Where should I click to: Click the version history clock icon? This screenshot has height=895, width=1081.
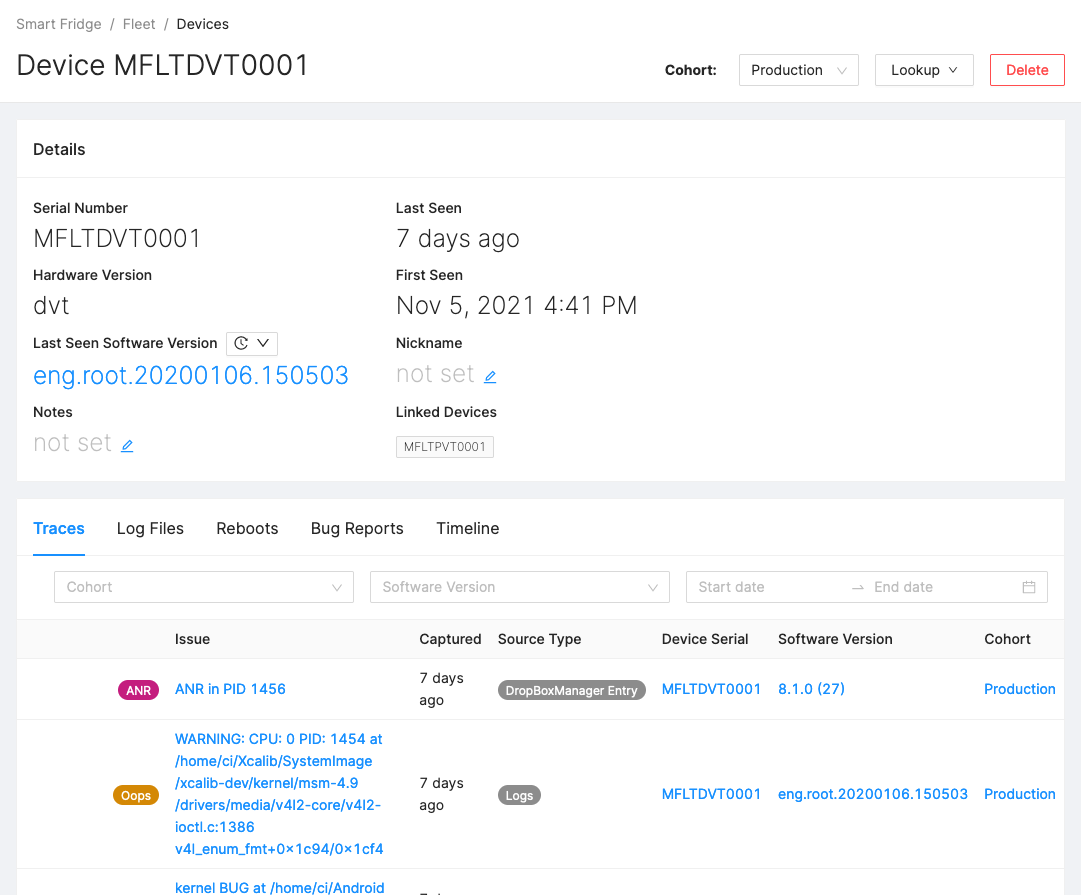pyautogui.click(x=240, y=343)
